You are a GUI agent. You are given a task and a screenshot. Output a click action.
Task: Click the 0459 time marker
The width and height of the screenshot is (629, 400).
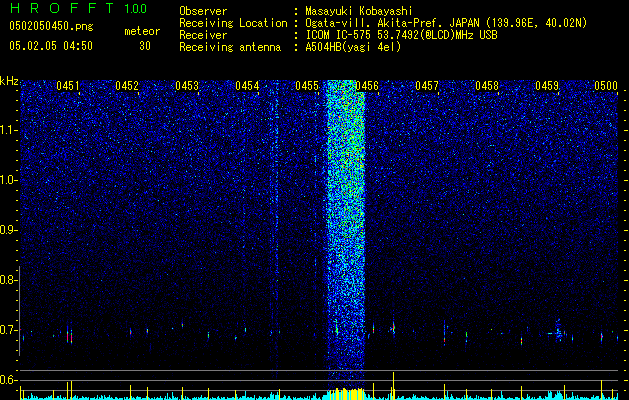click(547, 86)
